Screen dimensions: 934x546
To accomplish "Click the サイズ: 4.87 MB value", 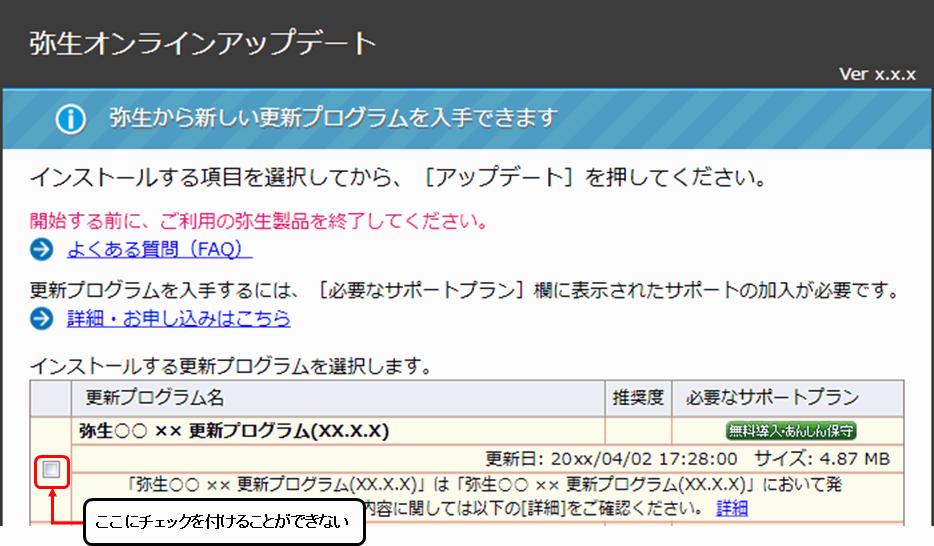I will tap(822, 459).
